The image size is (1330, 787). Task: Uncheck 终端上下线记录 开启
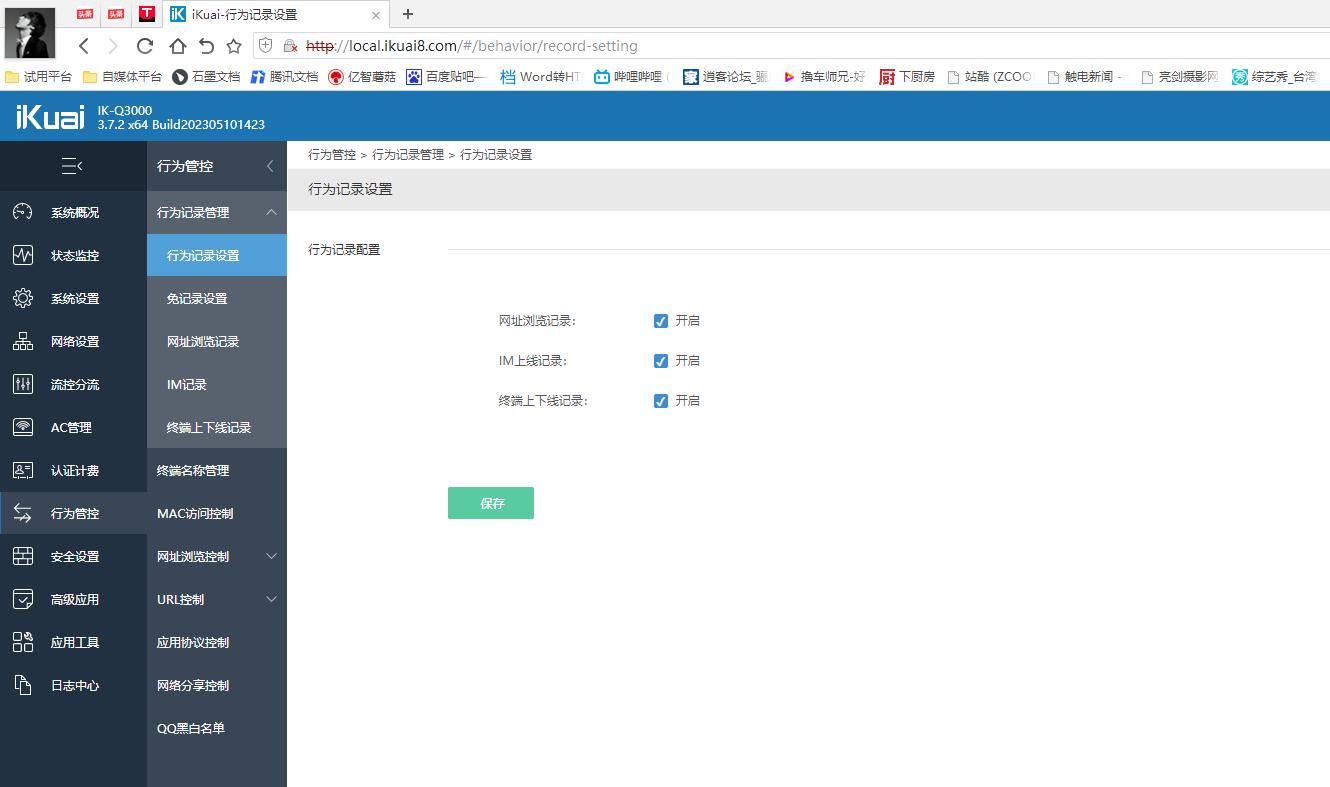click(x=661, y=400)
